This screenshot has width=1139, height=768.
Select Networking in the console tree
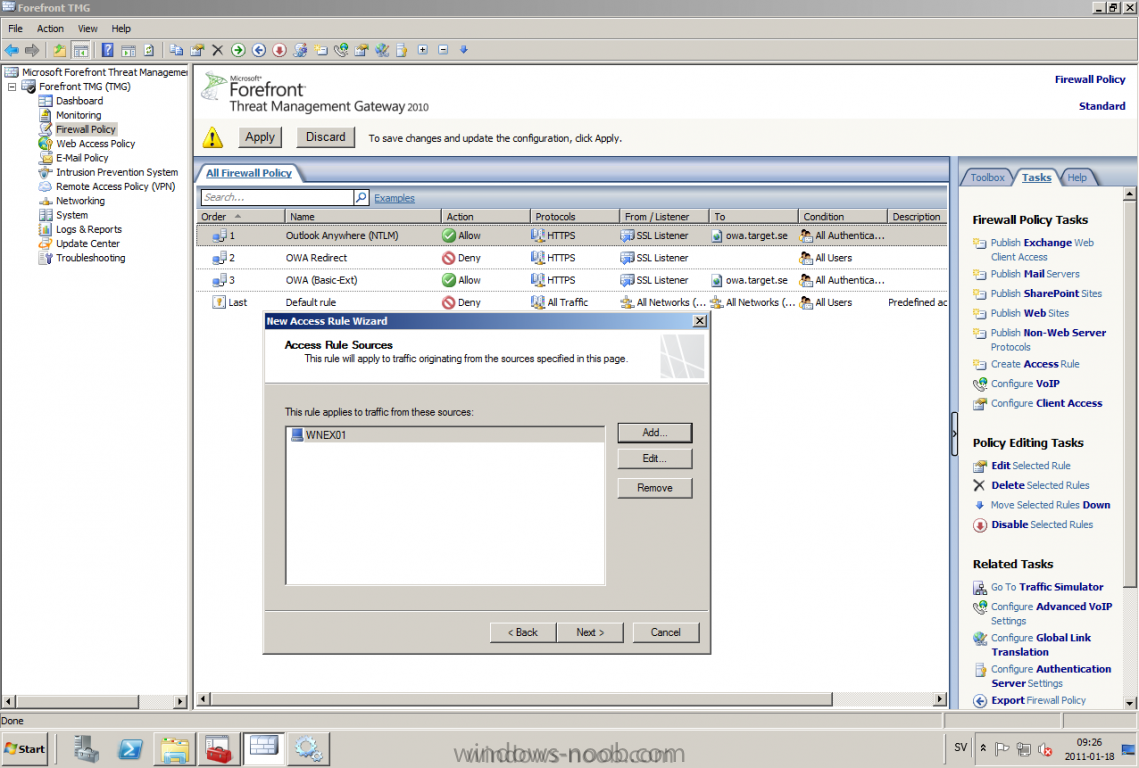point(80,201)
